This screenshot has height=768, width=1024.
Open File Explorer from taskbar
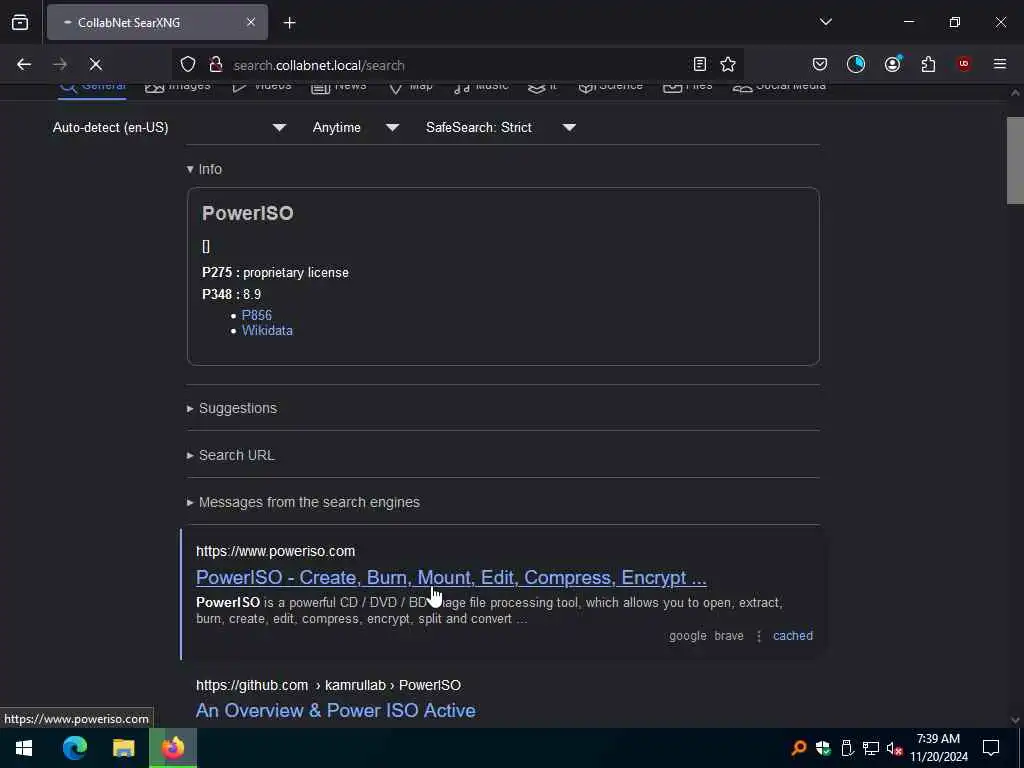pos(123,748)
